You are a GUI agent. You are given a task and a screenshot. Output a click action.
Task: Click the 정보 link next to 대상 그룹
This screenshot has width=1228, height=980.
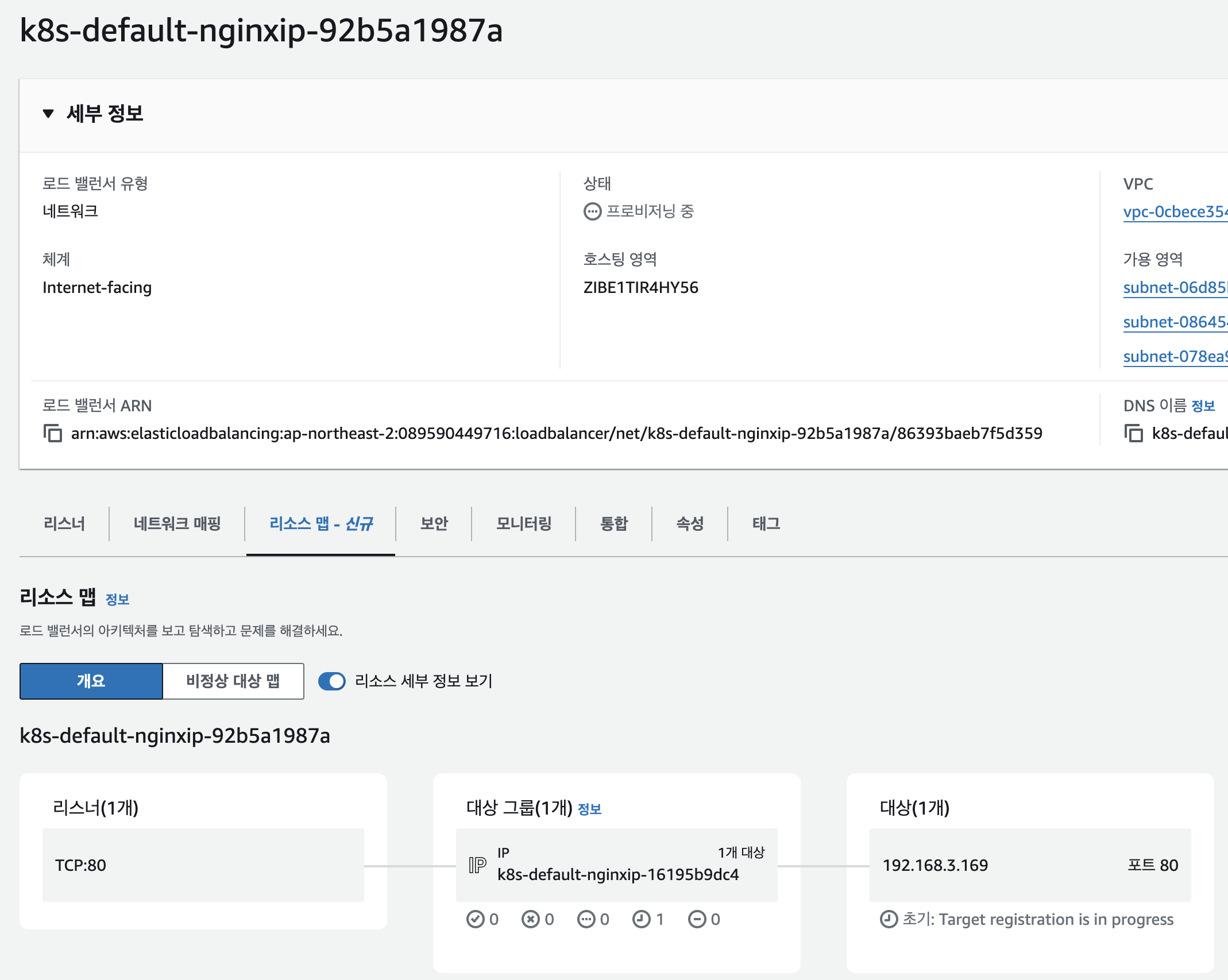pos(589,809)
